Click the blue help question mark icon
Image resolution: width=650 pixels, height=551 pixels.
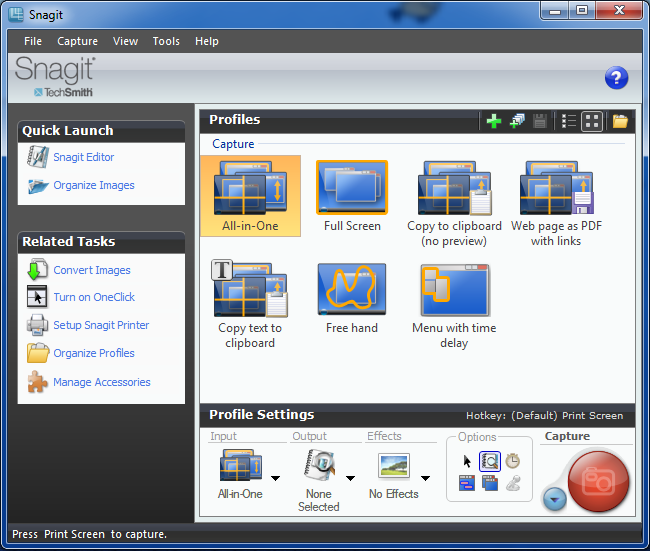[616, 78]
